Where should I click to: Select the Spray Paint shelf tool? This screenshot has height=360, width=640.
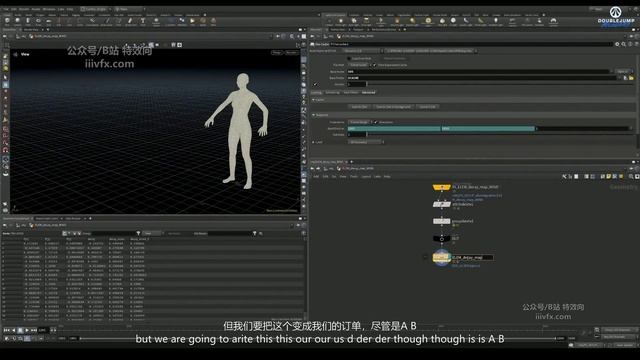click(130, 21)
